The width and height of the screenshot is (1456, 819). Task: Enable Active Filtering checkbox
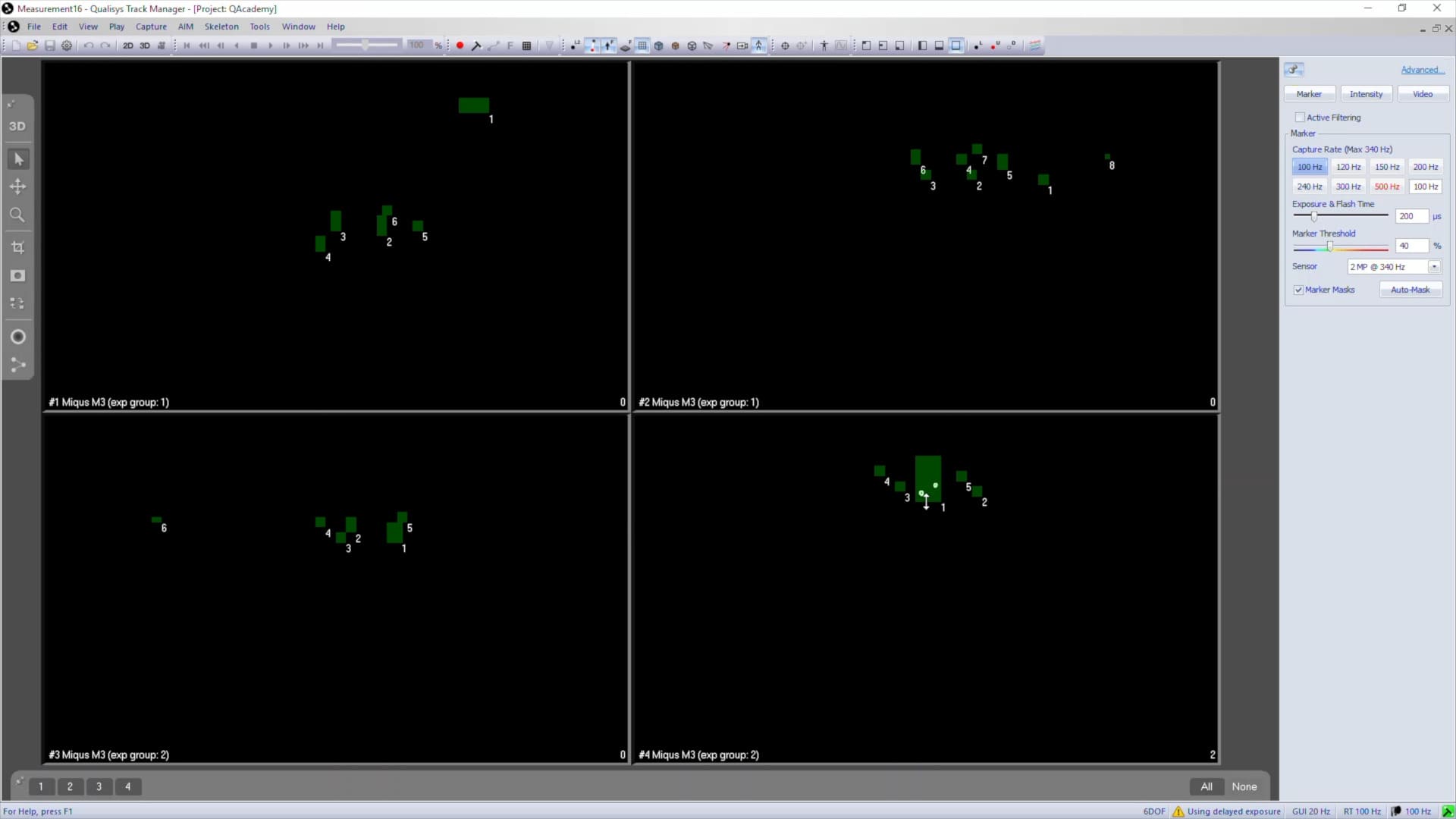coord(1300,118)
